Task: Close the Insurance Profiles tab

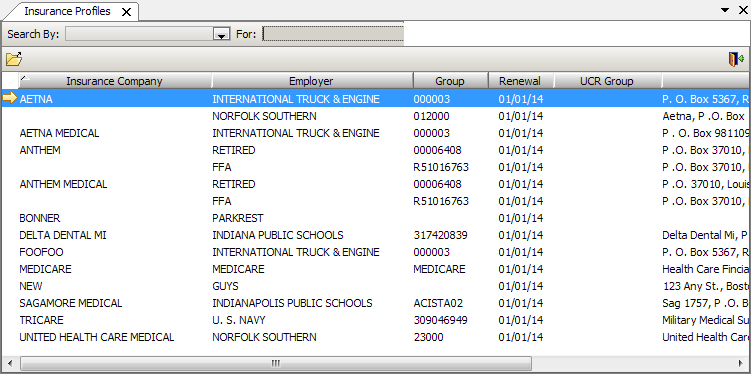Action: click(x=126, y=12)
